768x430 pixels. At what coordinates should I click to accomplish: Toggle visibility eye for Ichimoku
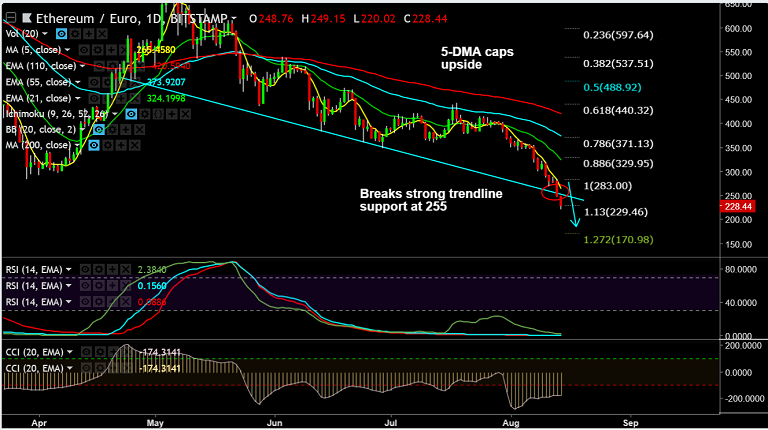[x=131, y=114]
